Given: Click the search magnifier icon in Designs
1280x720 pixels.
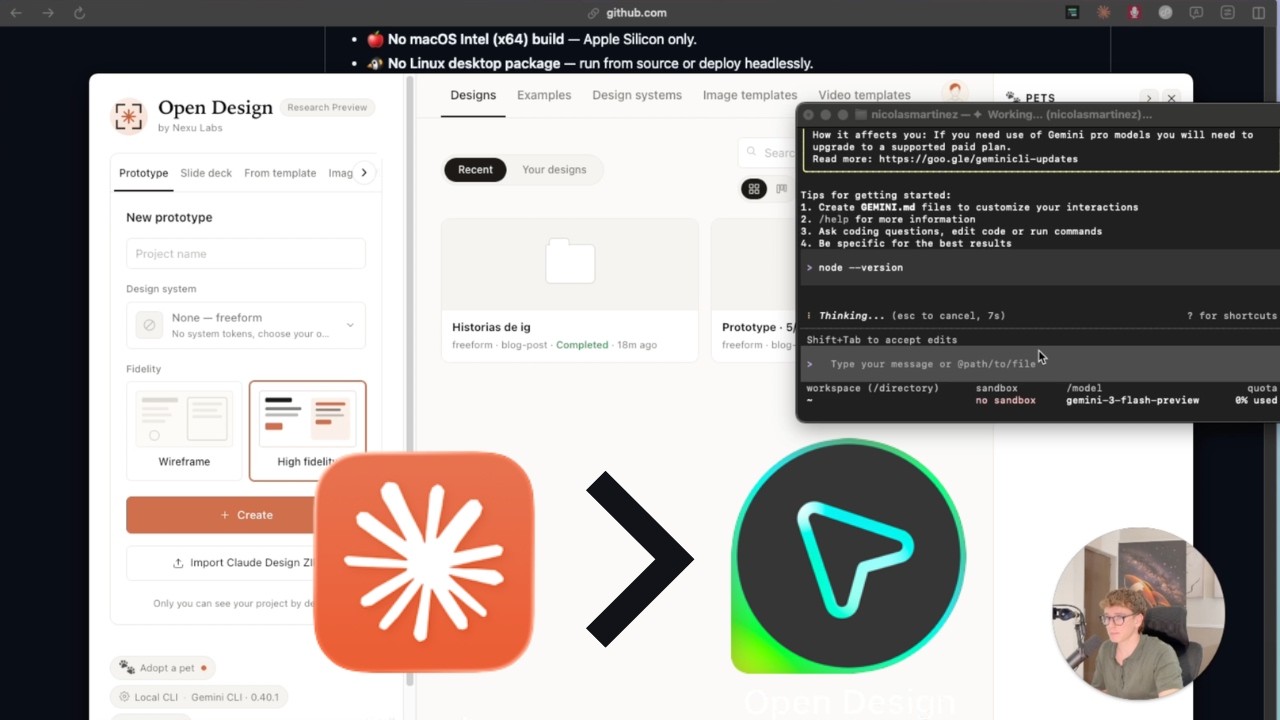Looking at the screenshot, I should [x=753, y=153].
